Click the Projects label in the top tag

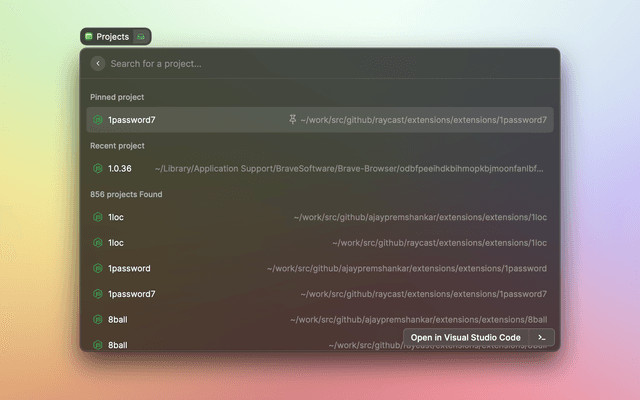click(112, 37)
